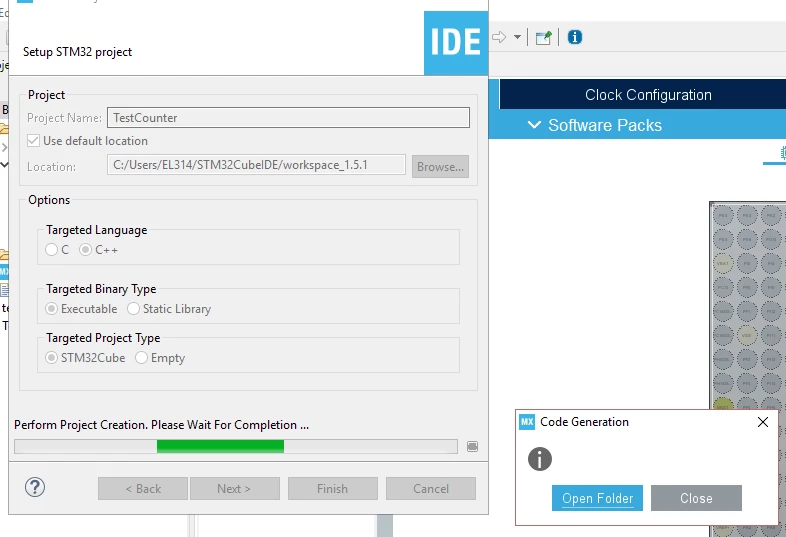Click the blue information icon in toolbar
Image resolution: width=786 pixels, height=537 pixels.
tap(574, 37)
